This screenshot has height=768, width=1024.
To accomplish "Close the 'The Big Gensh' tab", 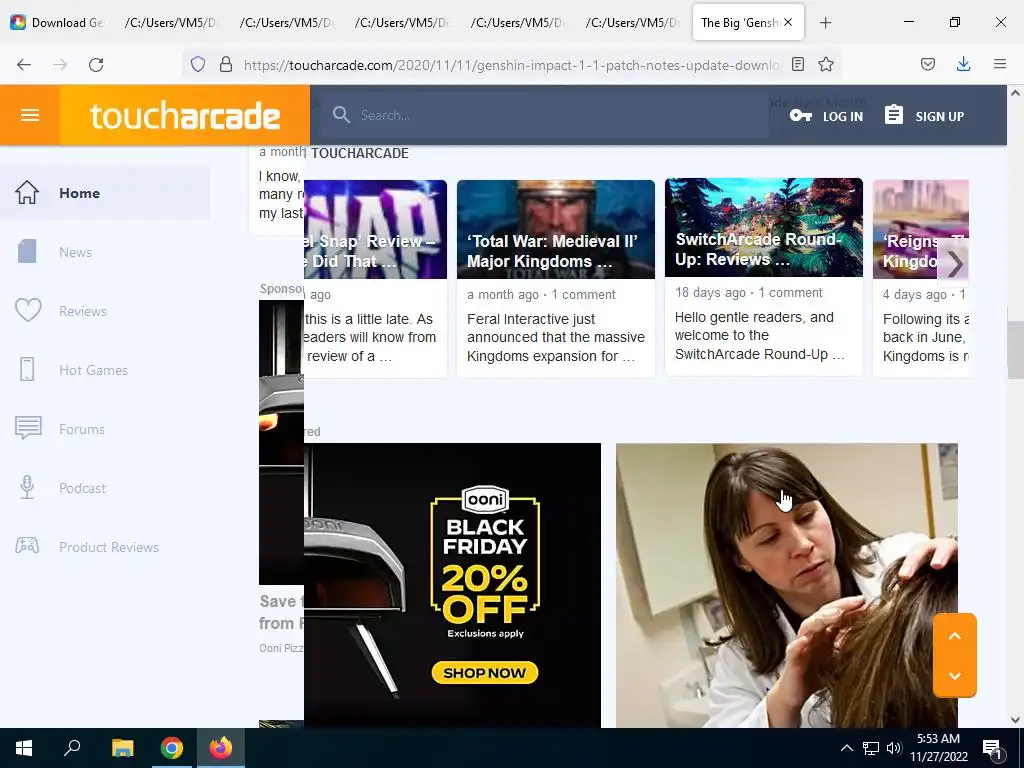I will [788, 22].
